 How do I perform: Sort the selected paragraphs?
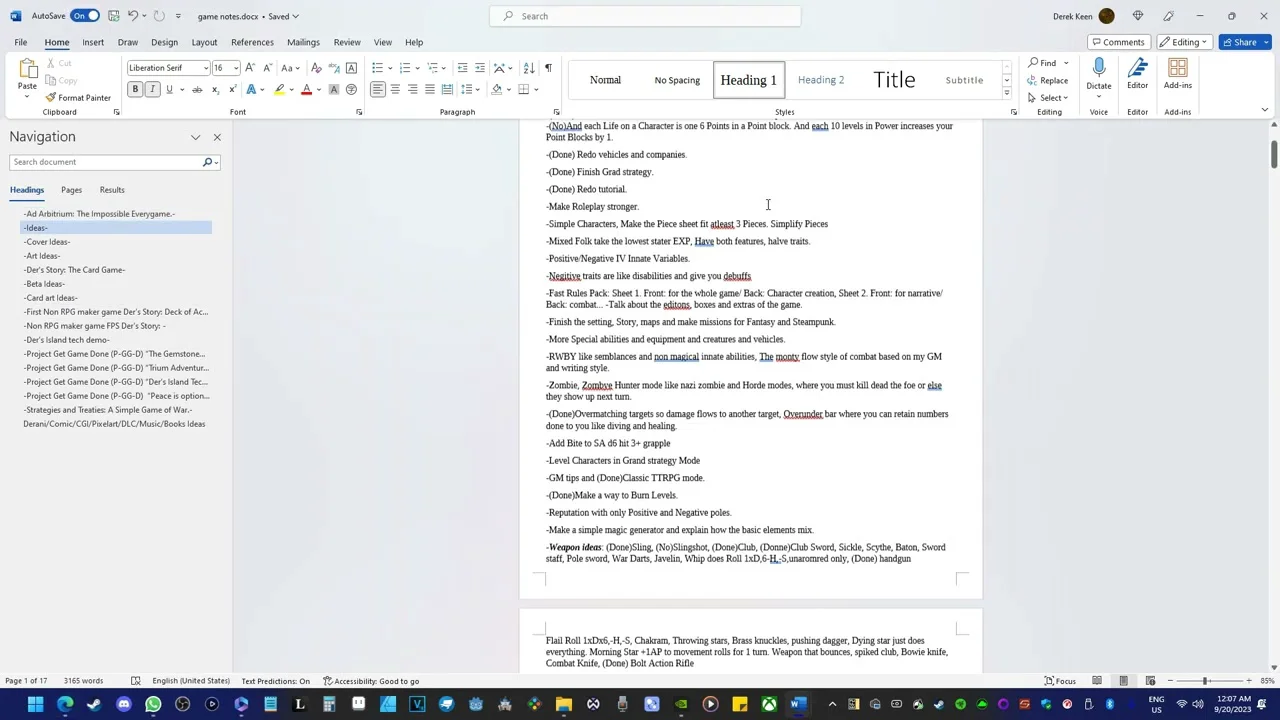point(529,68)
